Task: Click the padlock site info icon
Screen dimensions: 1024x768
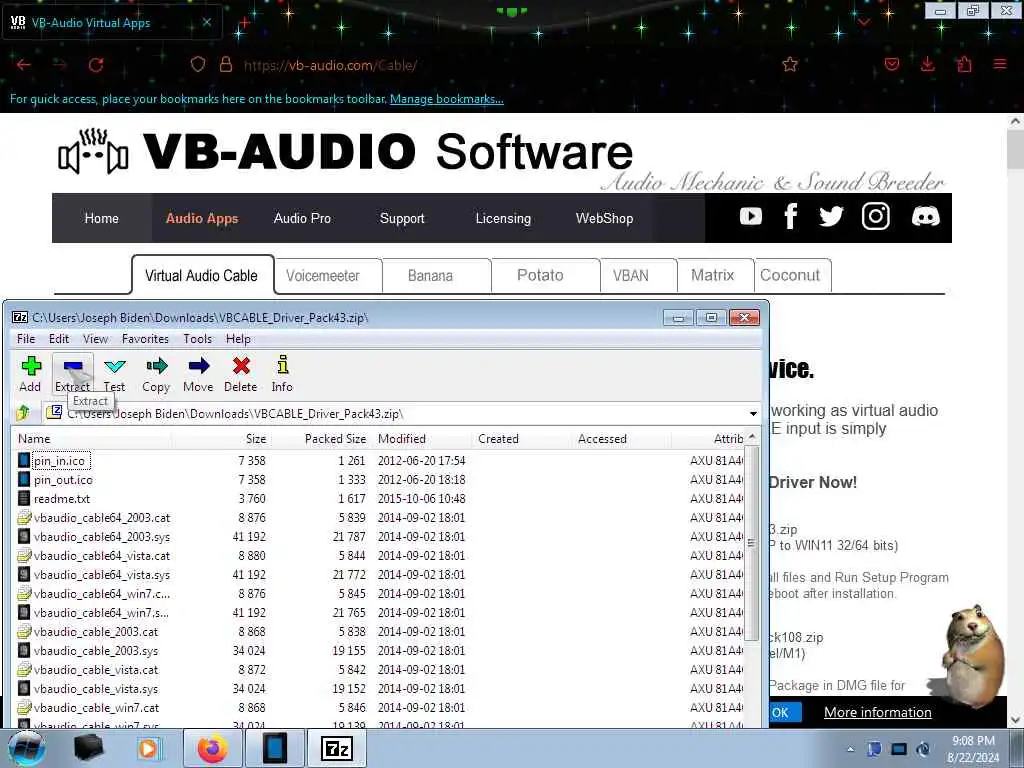Action: pyautogui.click(x=226, y=65)
